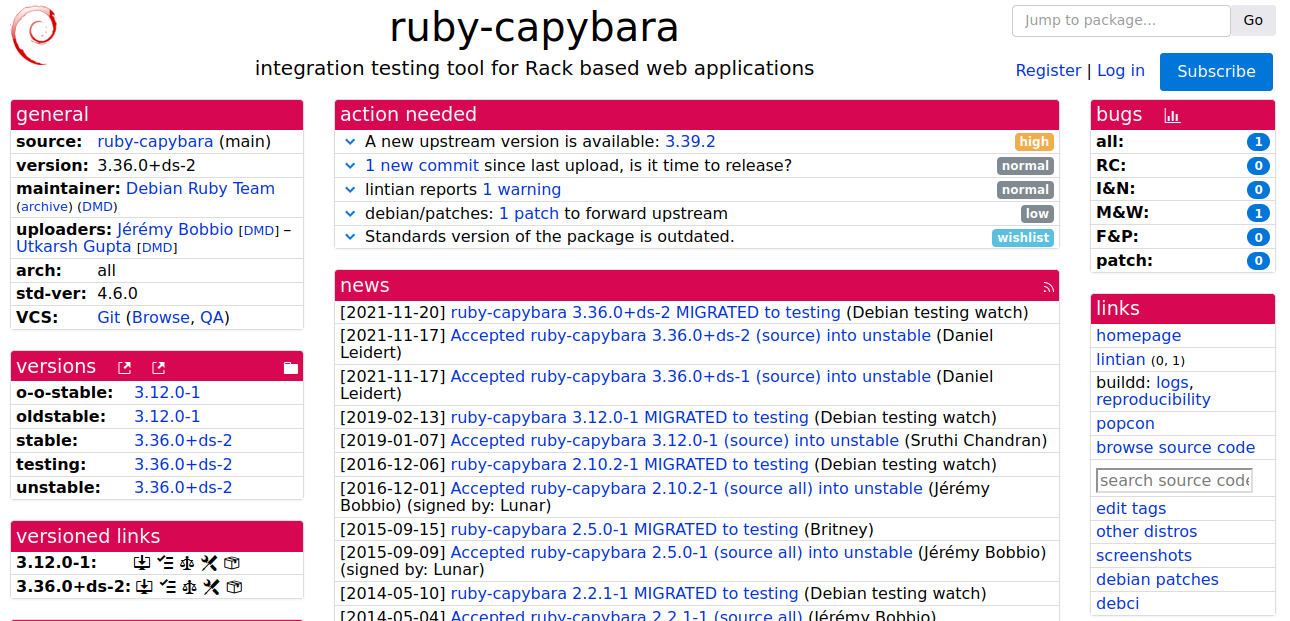Download the .dsc file for 3.36.0+ds-2
This screenshot has height=621, width=1290.
point(143,587)
